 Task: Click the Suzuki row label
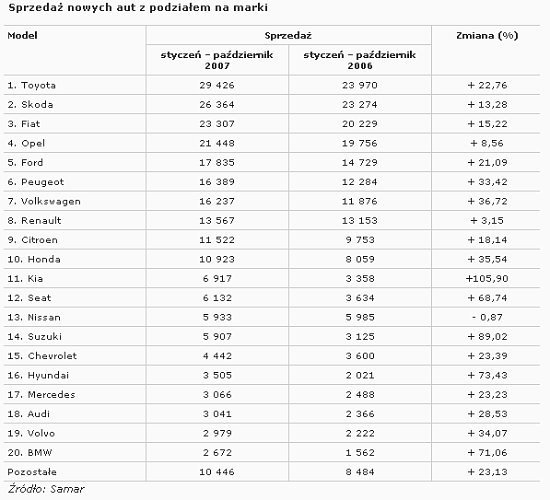coord(34,336)
